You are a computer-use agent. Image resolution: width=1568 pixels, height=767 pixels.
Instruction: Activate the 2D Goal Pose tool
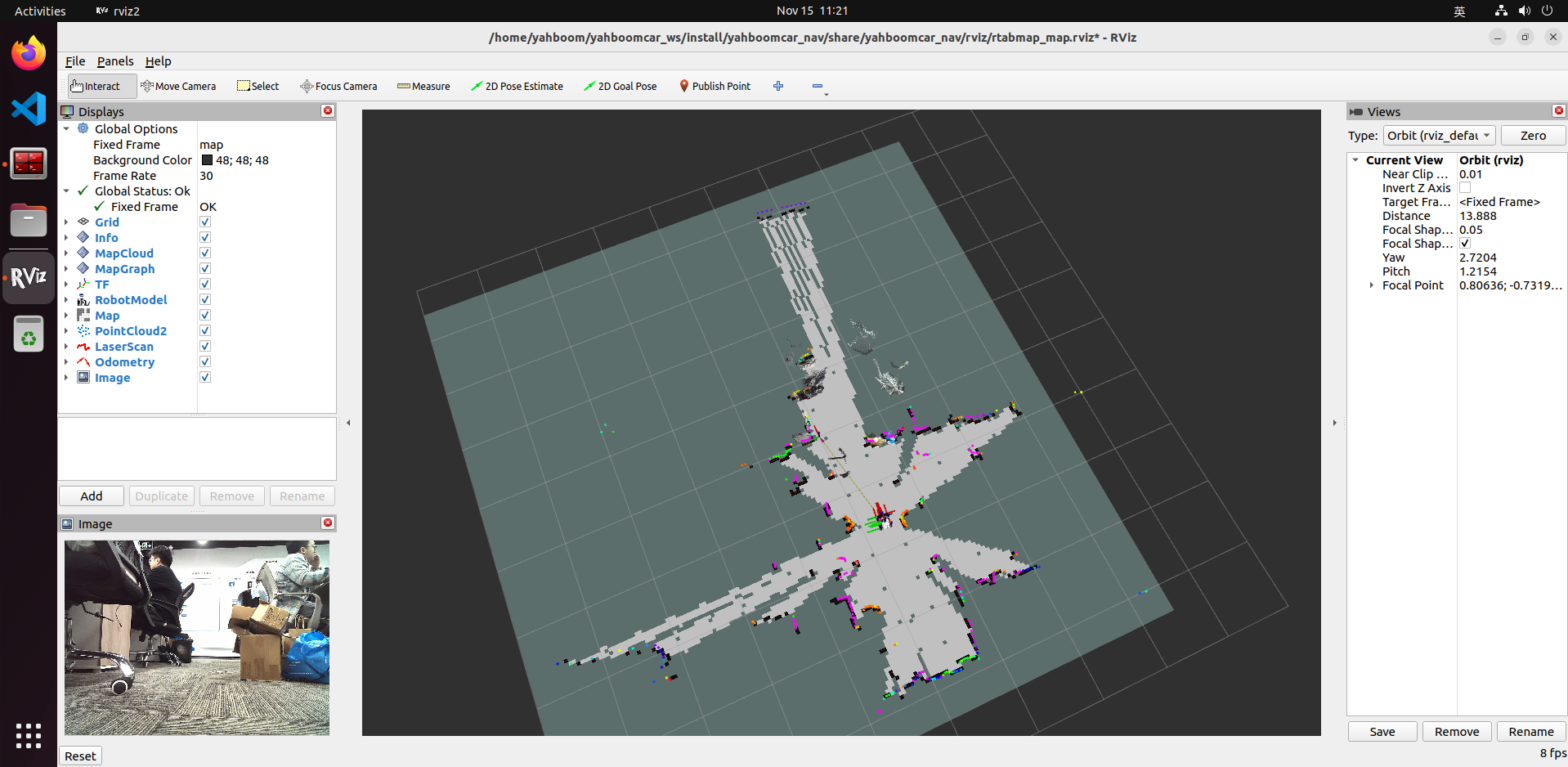(x=620, y=86)
